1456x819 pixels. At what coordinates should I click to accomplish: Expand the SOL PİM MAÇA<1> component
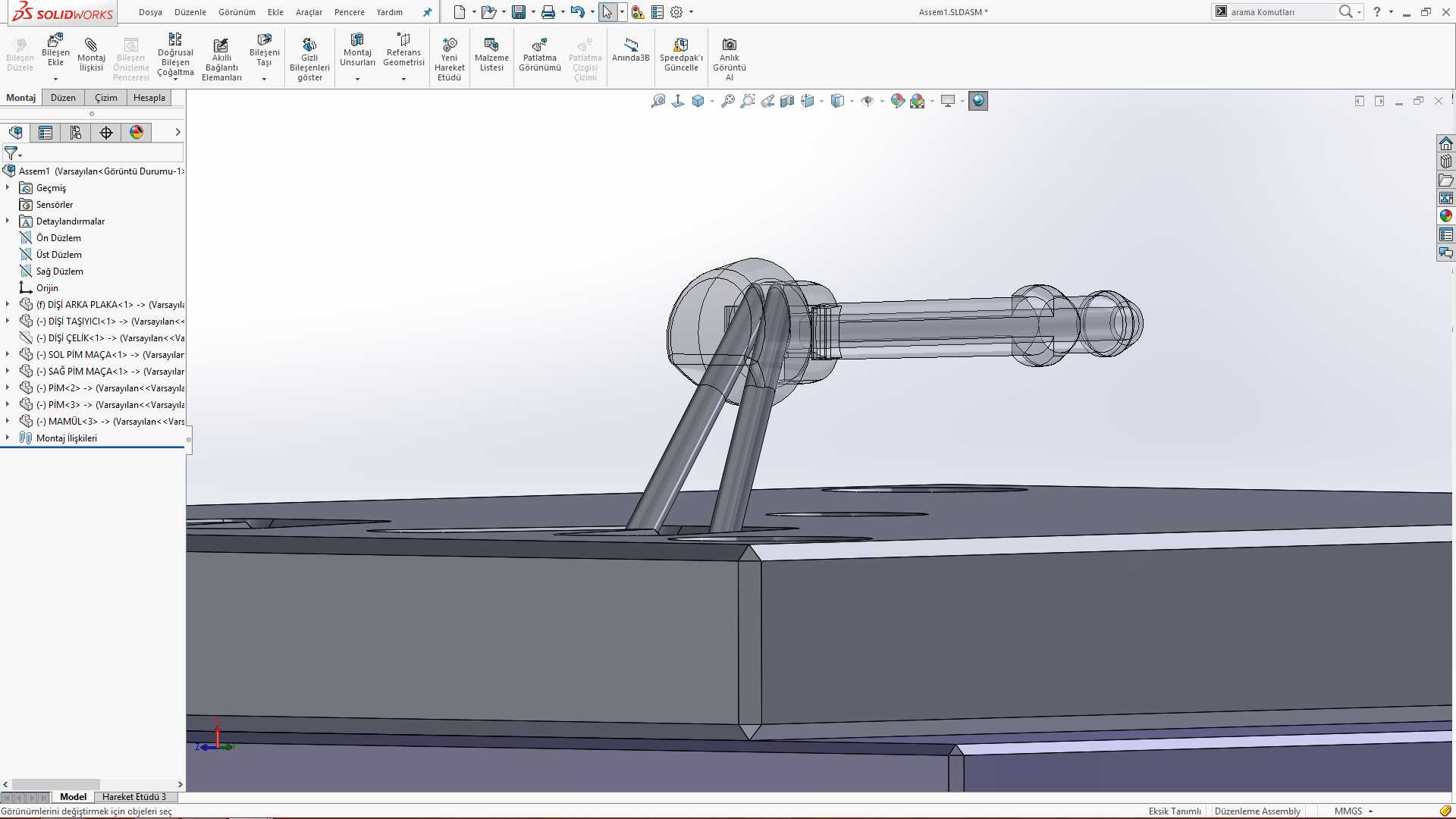pyautogui.click(x=8, y=354)
